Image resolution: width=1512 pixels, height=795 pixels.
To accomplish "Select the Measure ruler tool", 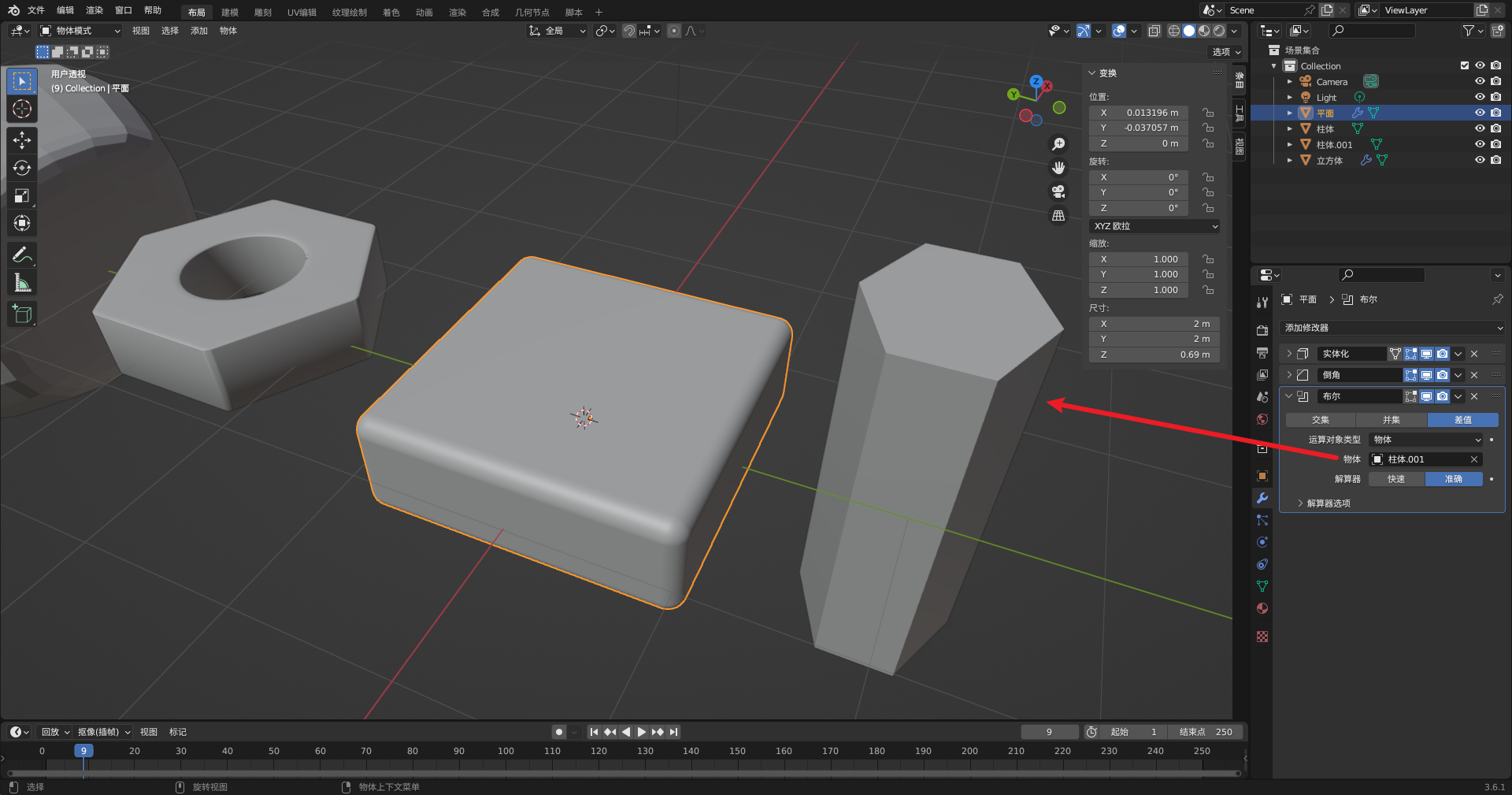I will (x=22, y=282).
